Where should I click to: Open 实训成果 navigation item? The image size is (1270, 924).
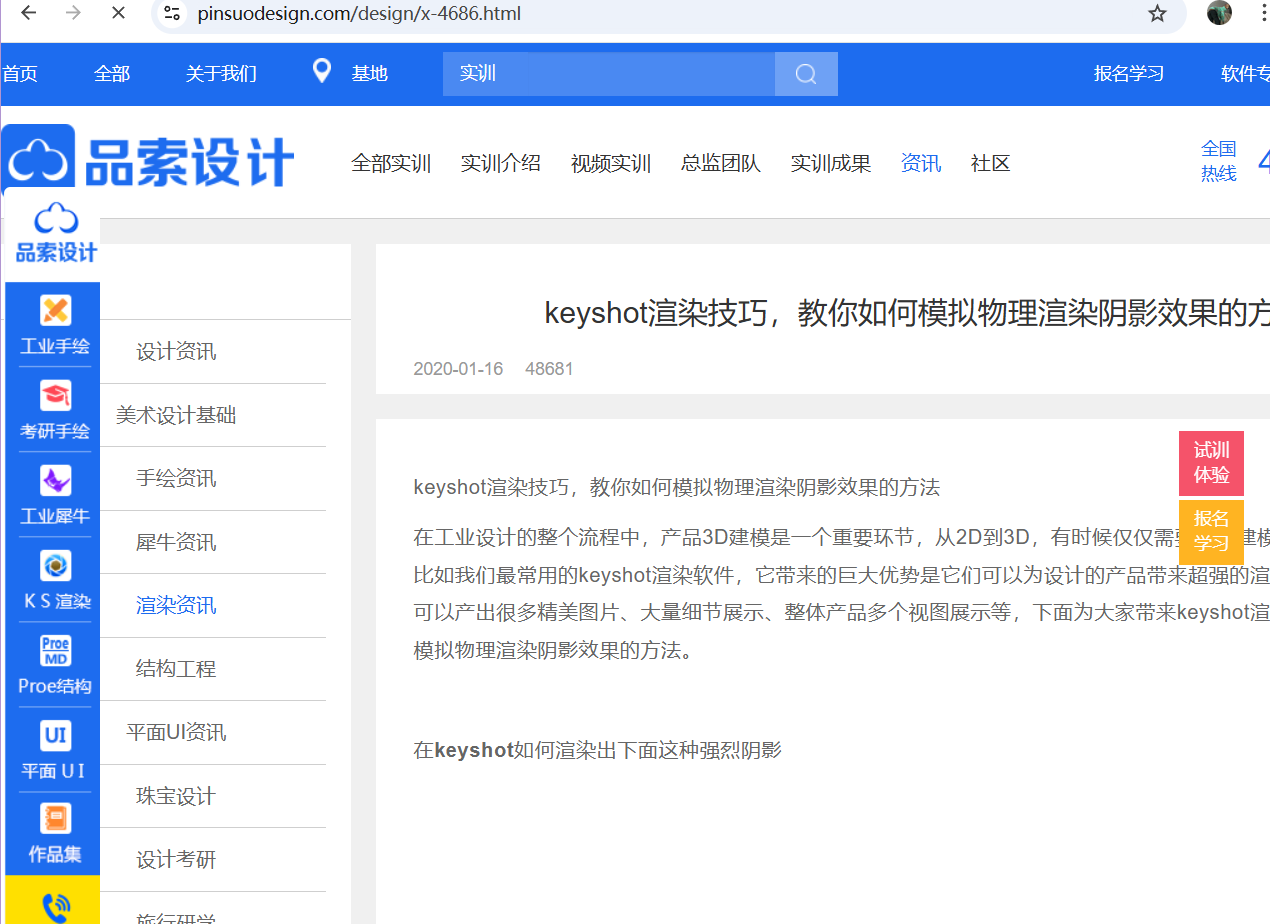pyautogui.click(x=831, y=164)
